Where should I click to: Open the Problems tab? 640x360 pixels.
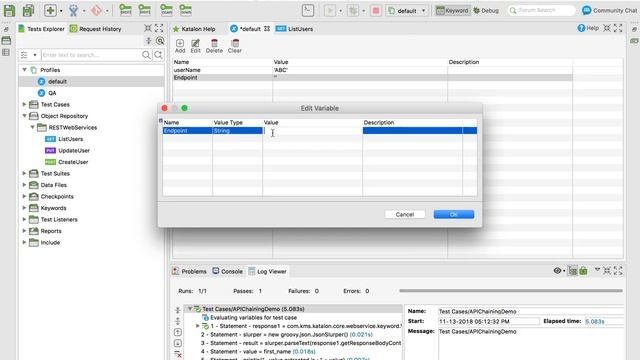[189, 271]
